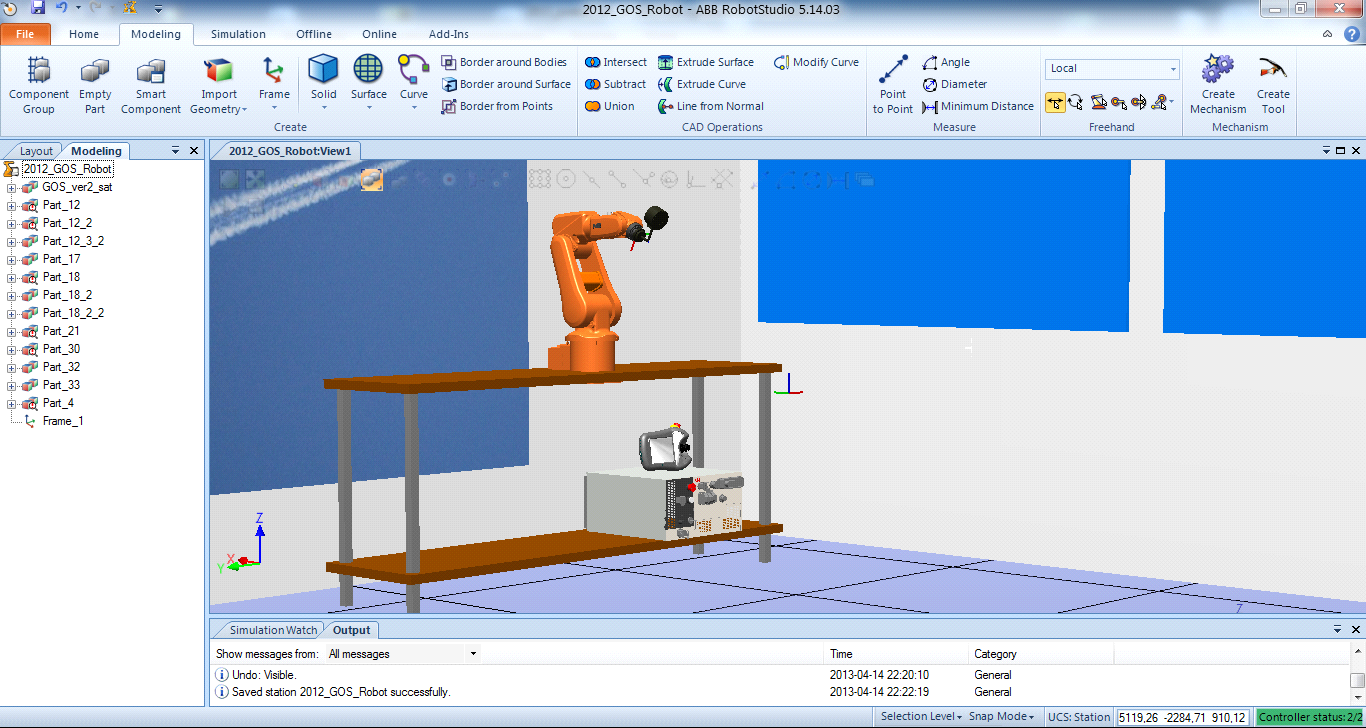Select Part_18_2_2 in the tree

(73, 313)
